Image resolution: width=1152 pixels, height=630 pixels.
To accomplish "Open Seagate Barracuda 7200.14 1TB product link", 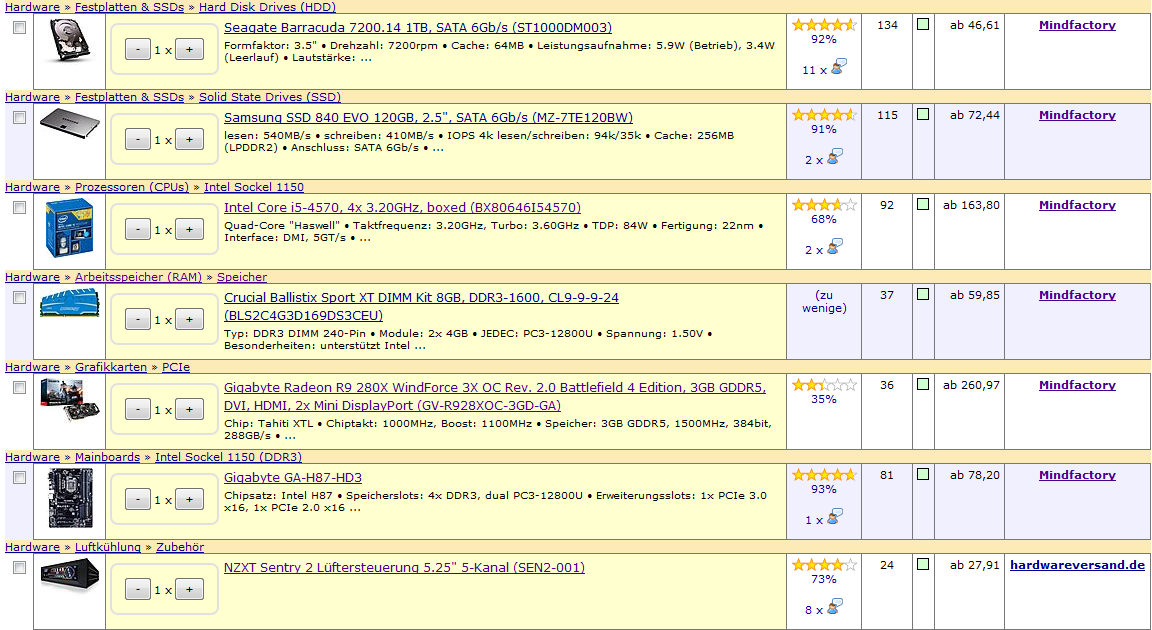I will coord(418,28).
